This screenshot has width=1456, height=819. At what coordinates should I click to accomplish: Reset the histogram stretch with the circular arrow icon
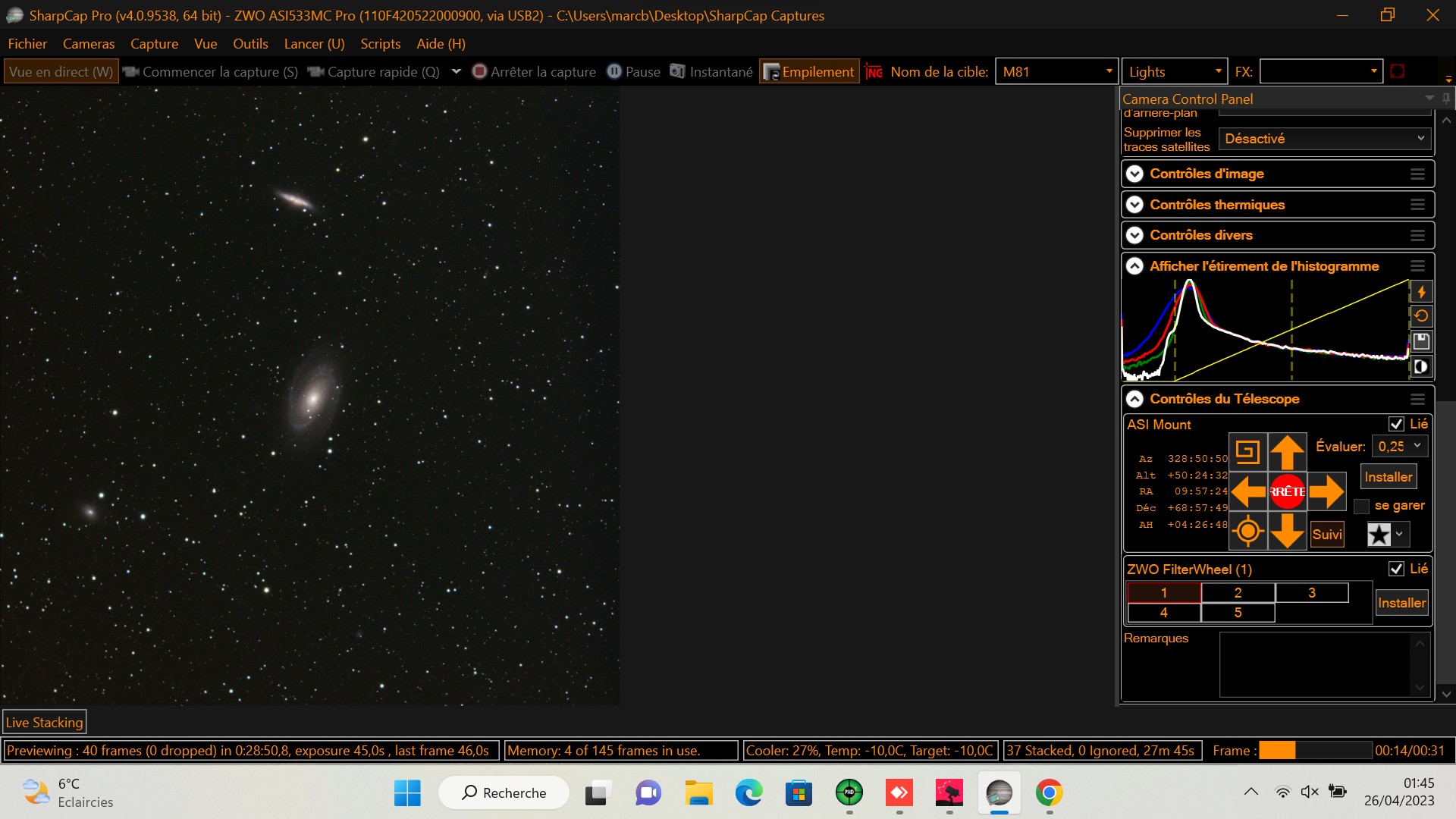pos(1421,316)
